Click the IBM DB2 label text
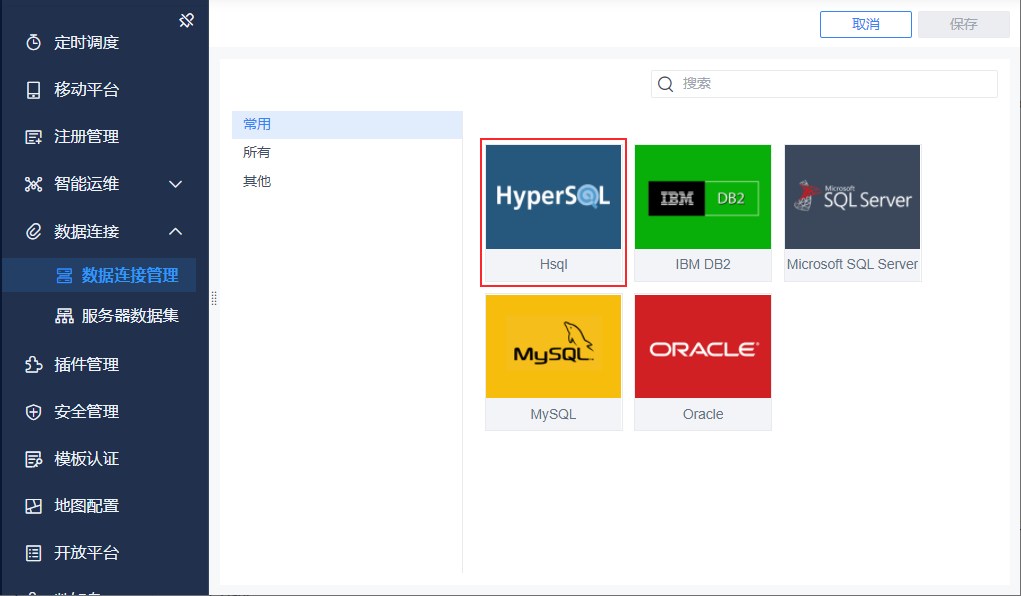The image size is (1021, 596). pyautogui.click(x=703, y=264)
